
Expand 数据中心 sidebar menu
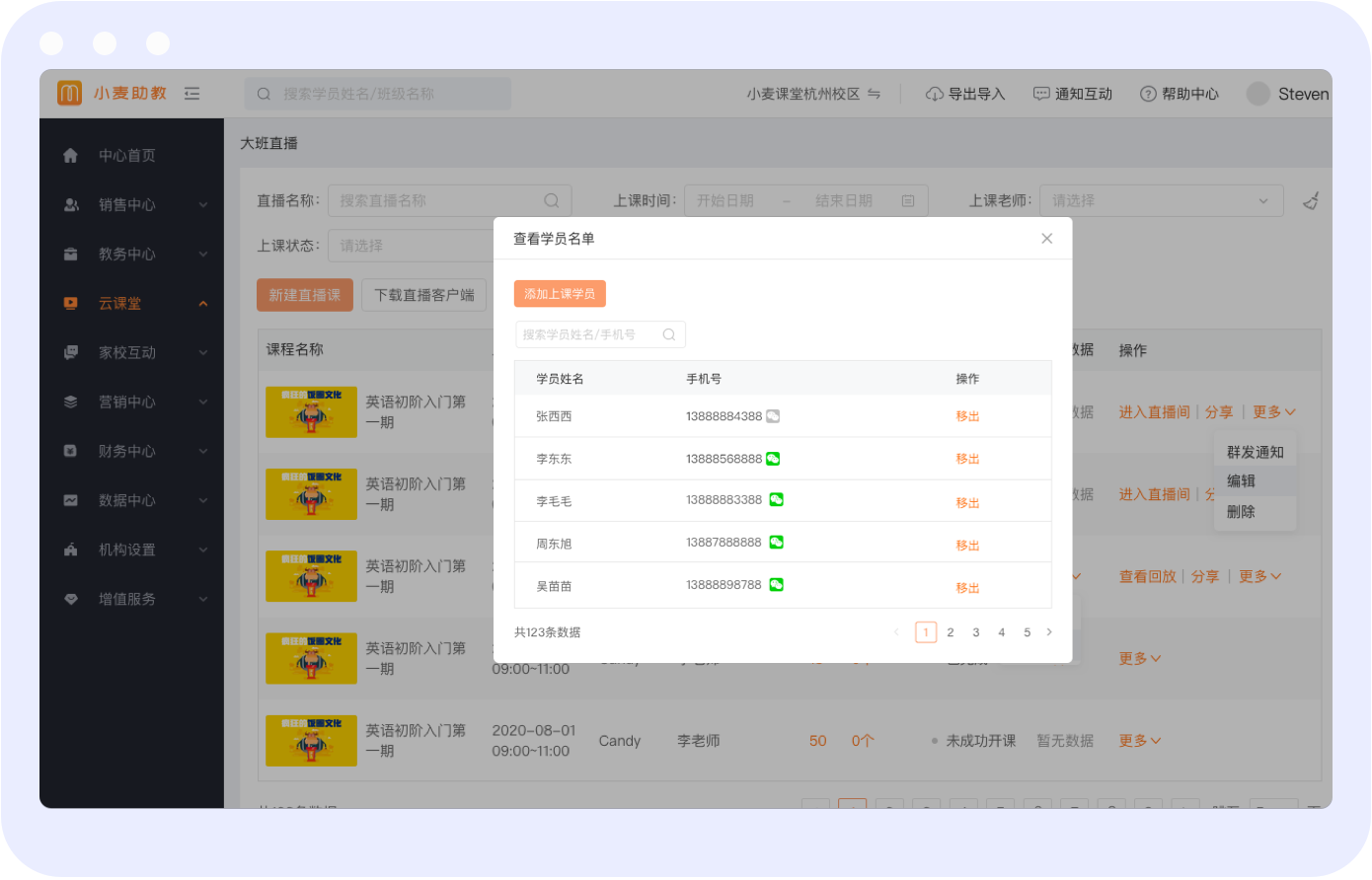click(x=203, y=500)
